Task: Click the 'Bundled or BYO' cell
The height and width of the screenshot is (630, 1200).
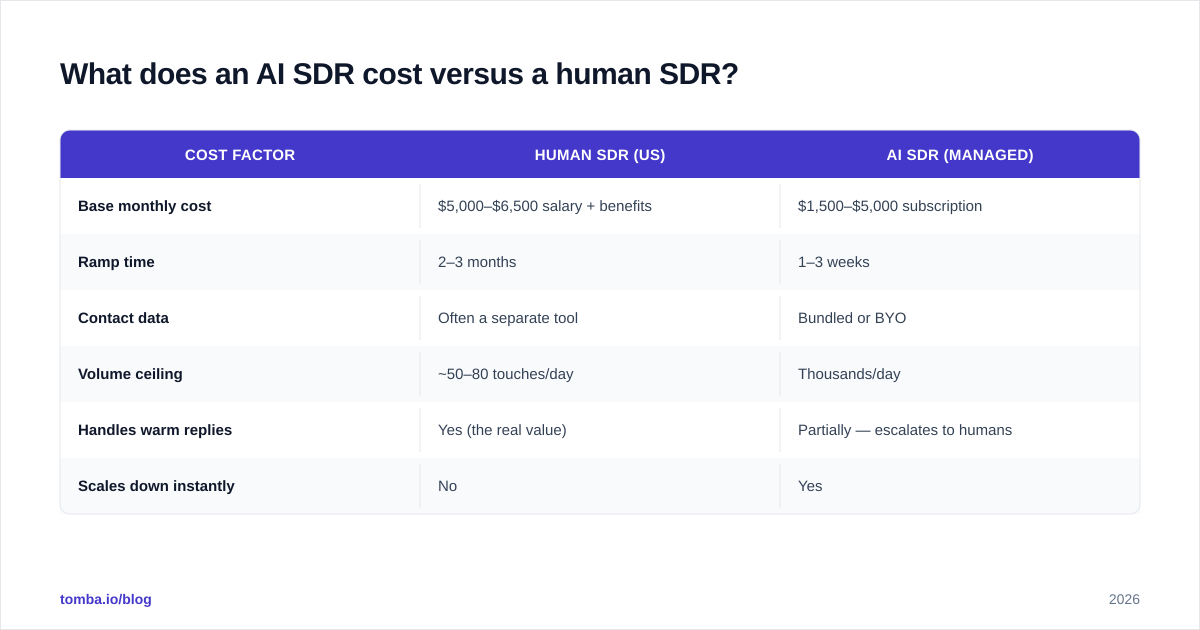Action: point(960,318)
